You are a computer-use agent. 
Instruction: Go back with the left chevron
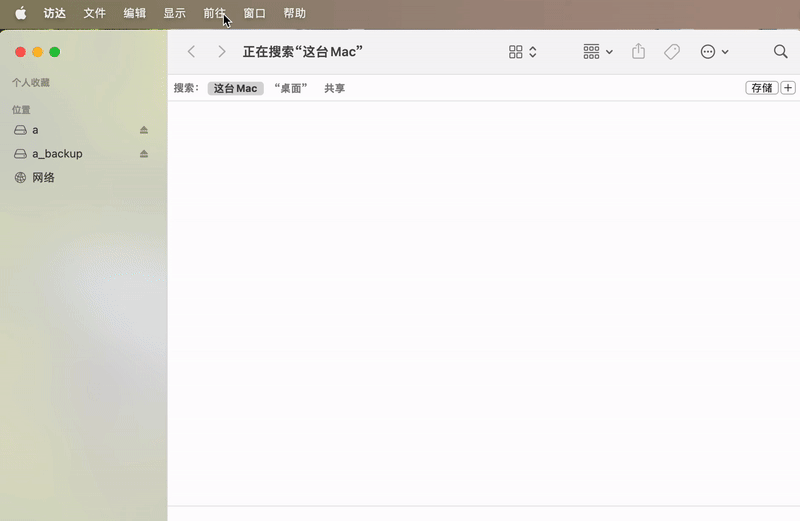point(191,52)
